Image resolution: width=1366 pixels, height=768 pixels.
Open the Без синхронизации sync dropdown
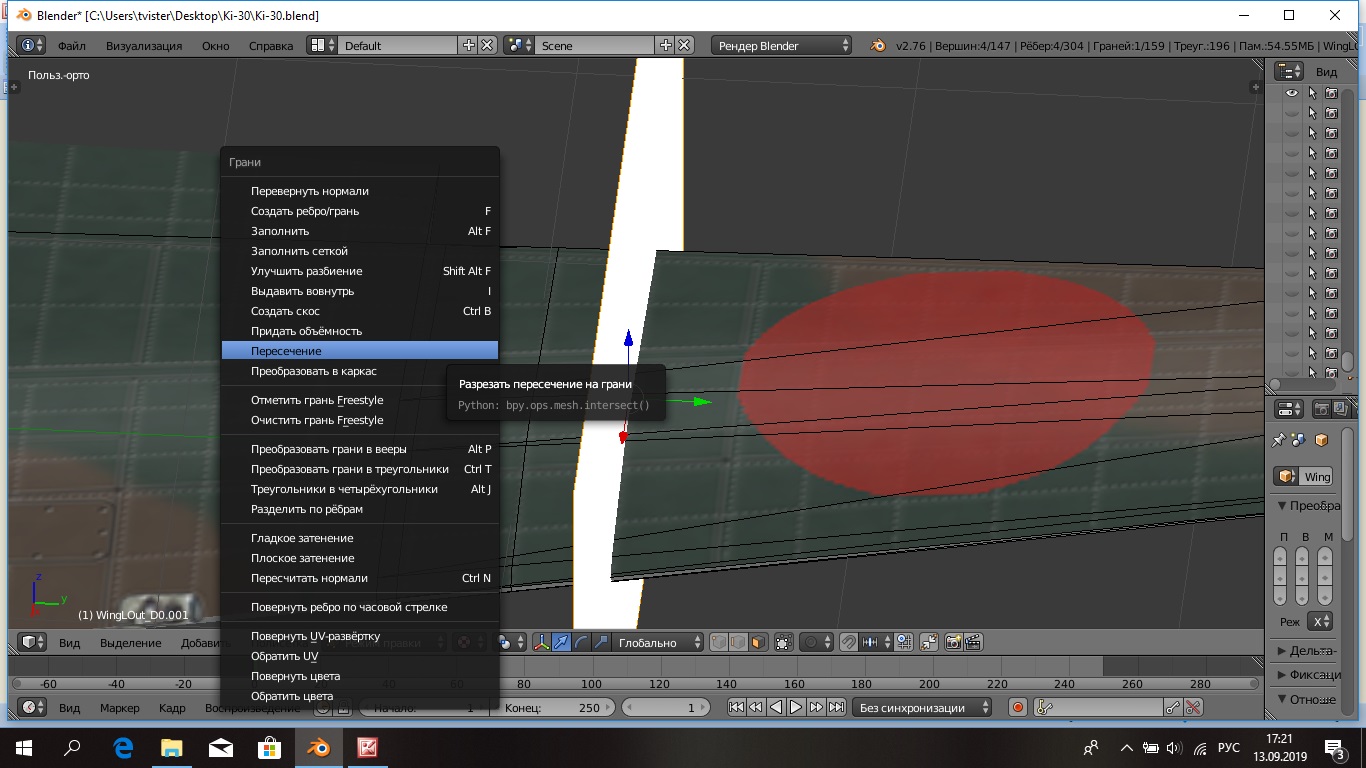click(922, 707)
